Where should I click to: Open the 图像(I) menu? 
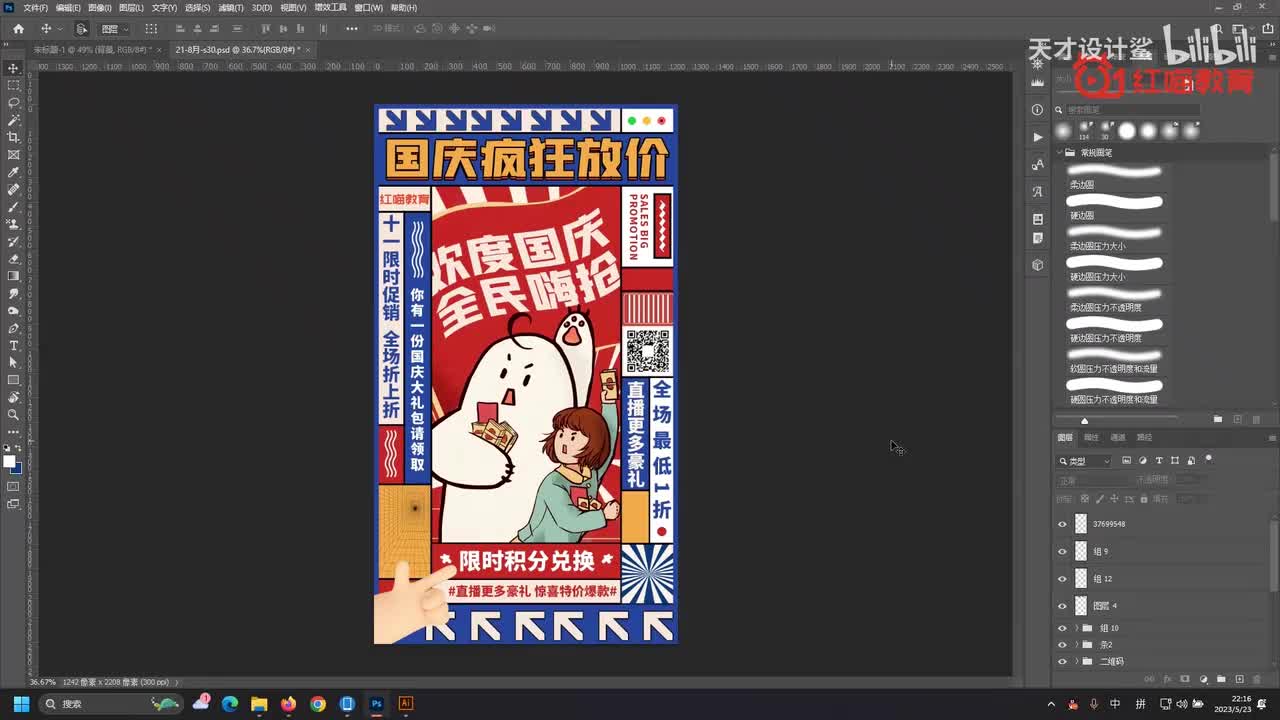(x=99, y=7)
